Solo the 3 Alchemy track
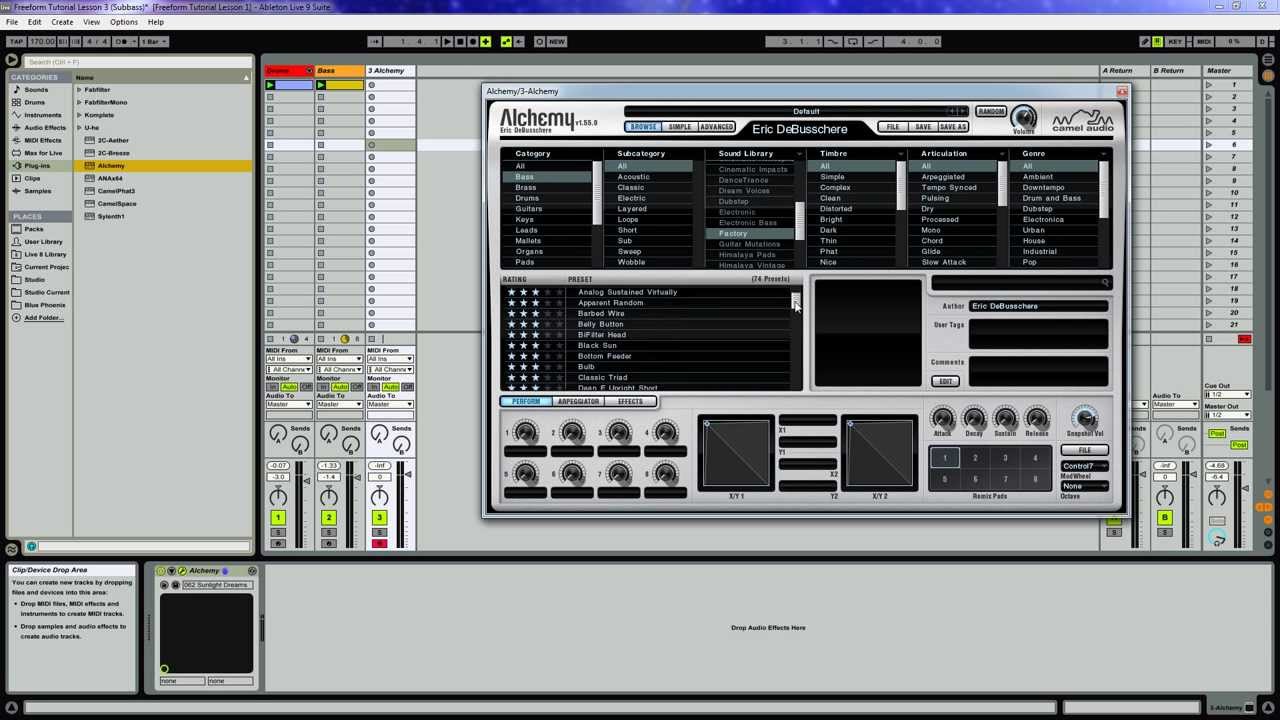Viewport: 1280px width, 720px height. pos(379,532)
